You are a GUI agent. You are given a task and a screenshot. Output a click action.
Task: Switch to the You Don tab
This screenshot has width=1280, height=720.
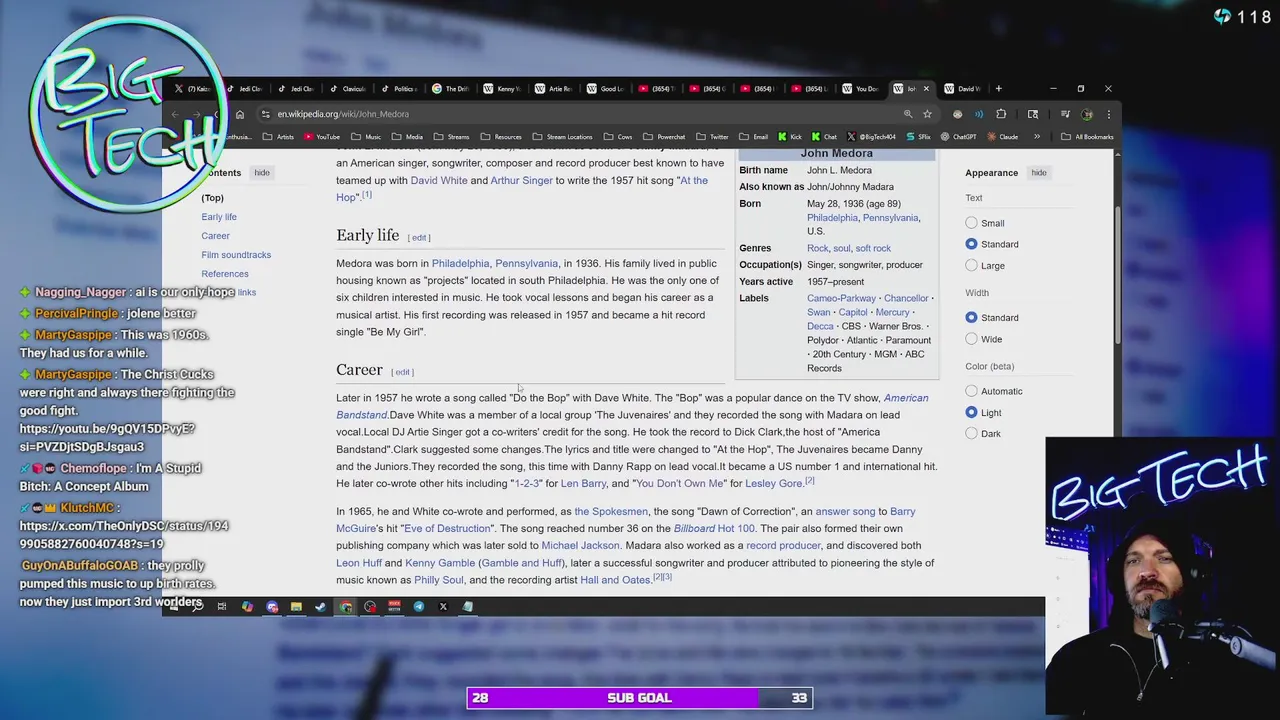pos(860,89)
